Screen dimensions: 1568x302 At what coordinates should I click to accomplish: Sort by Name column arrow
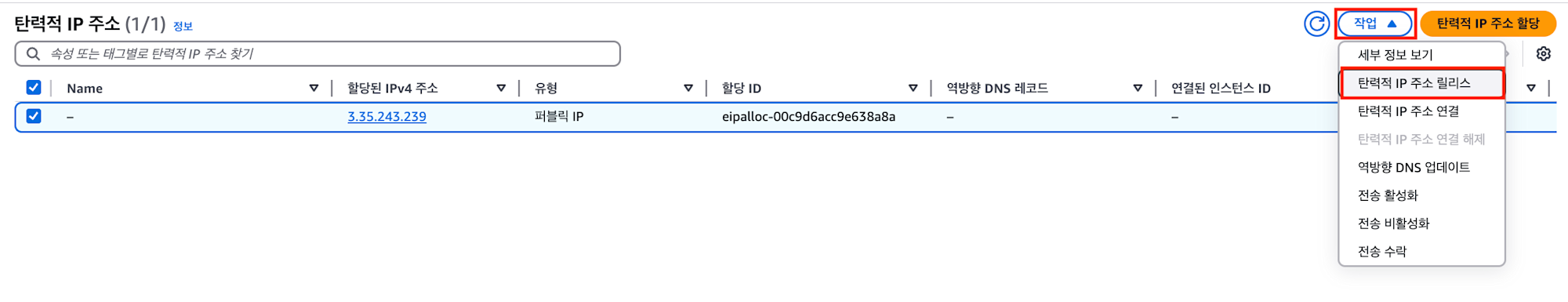314,88
